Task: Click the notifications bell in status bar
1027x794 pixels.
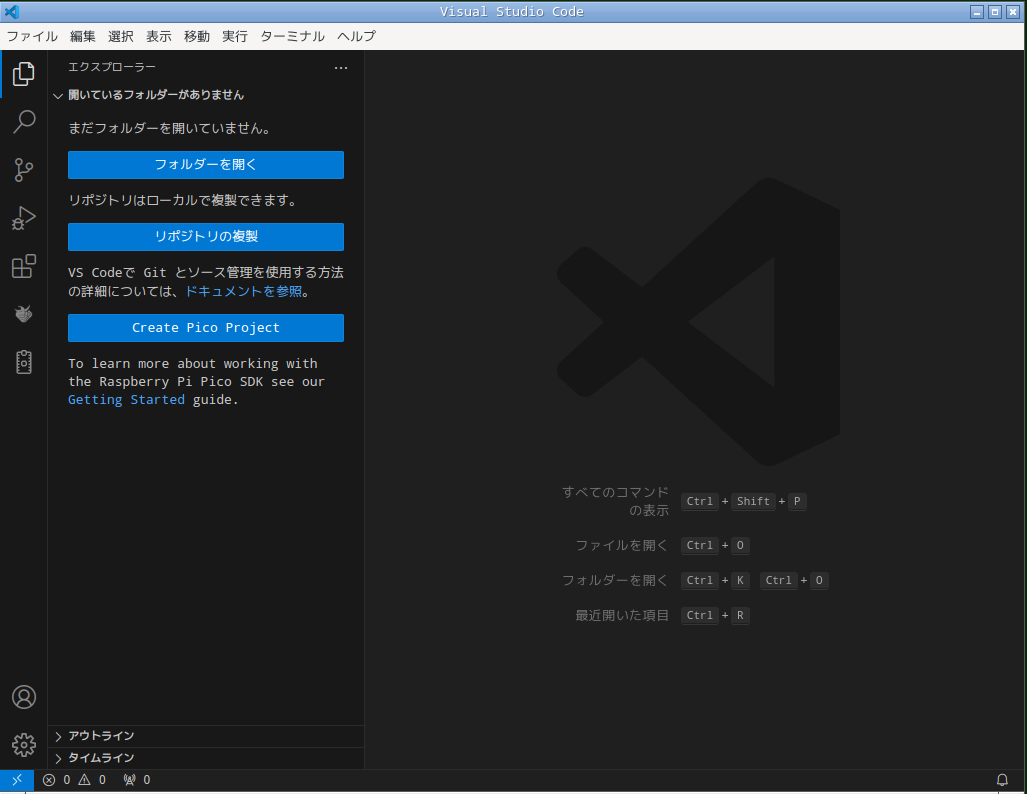Action: (1002, 780)
